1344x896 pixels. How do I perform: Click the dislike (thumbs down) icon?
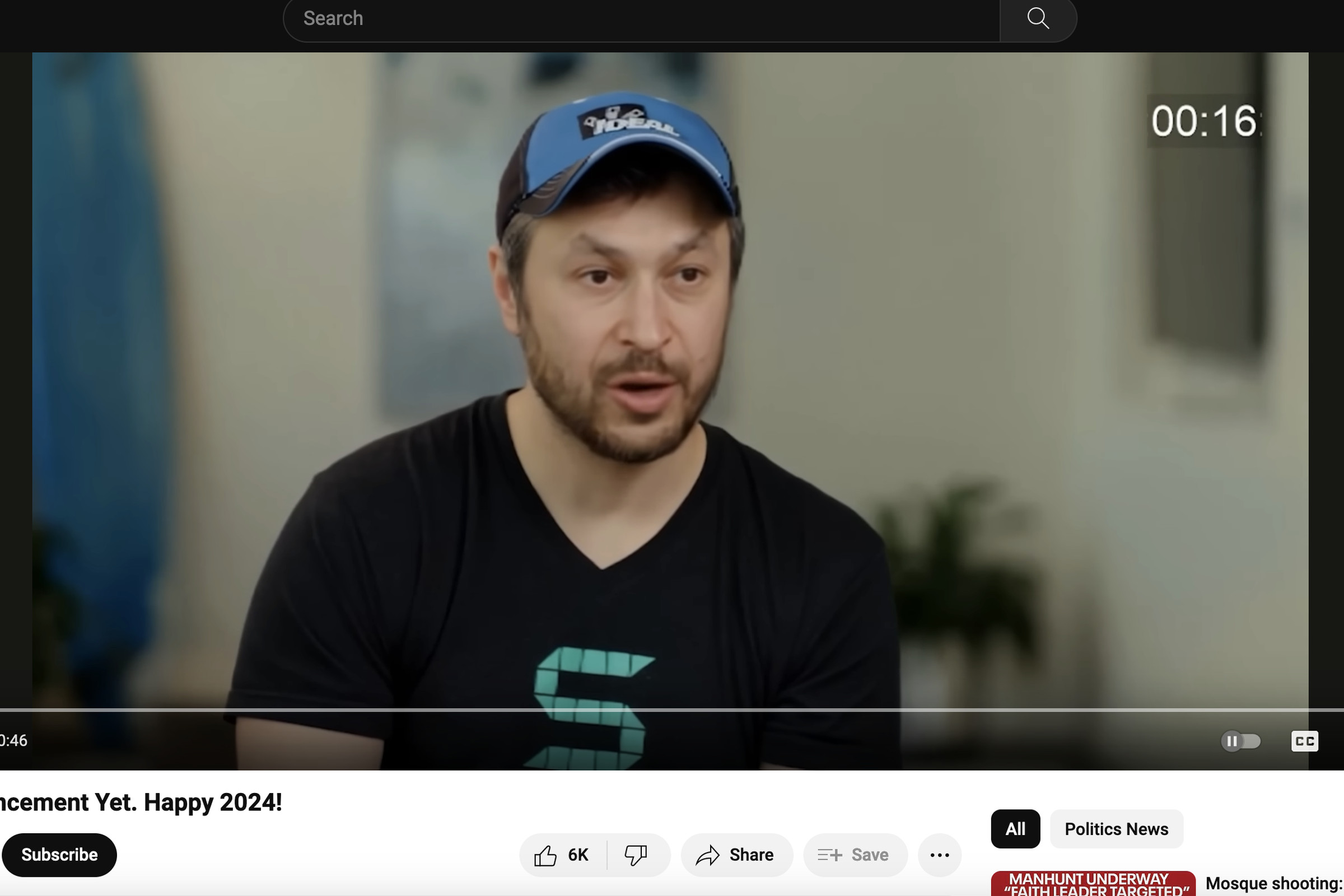pyautogui.click(x=636, y=855)
